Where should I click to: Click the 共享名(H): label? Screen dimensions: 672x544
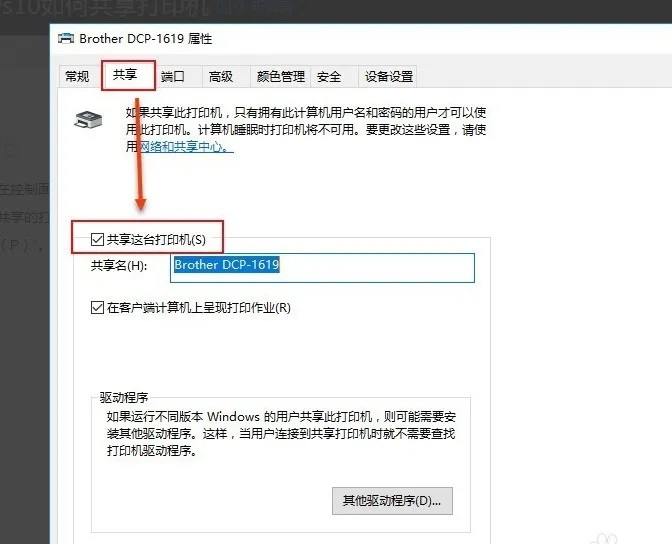[x=119, y=266]
